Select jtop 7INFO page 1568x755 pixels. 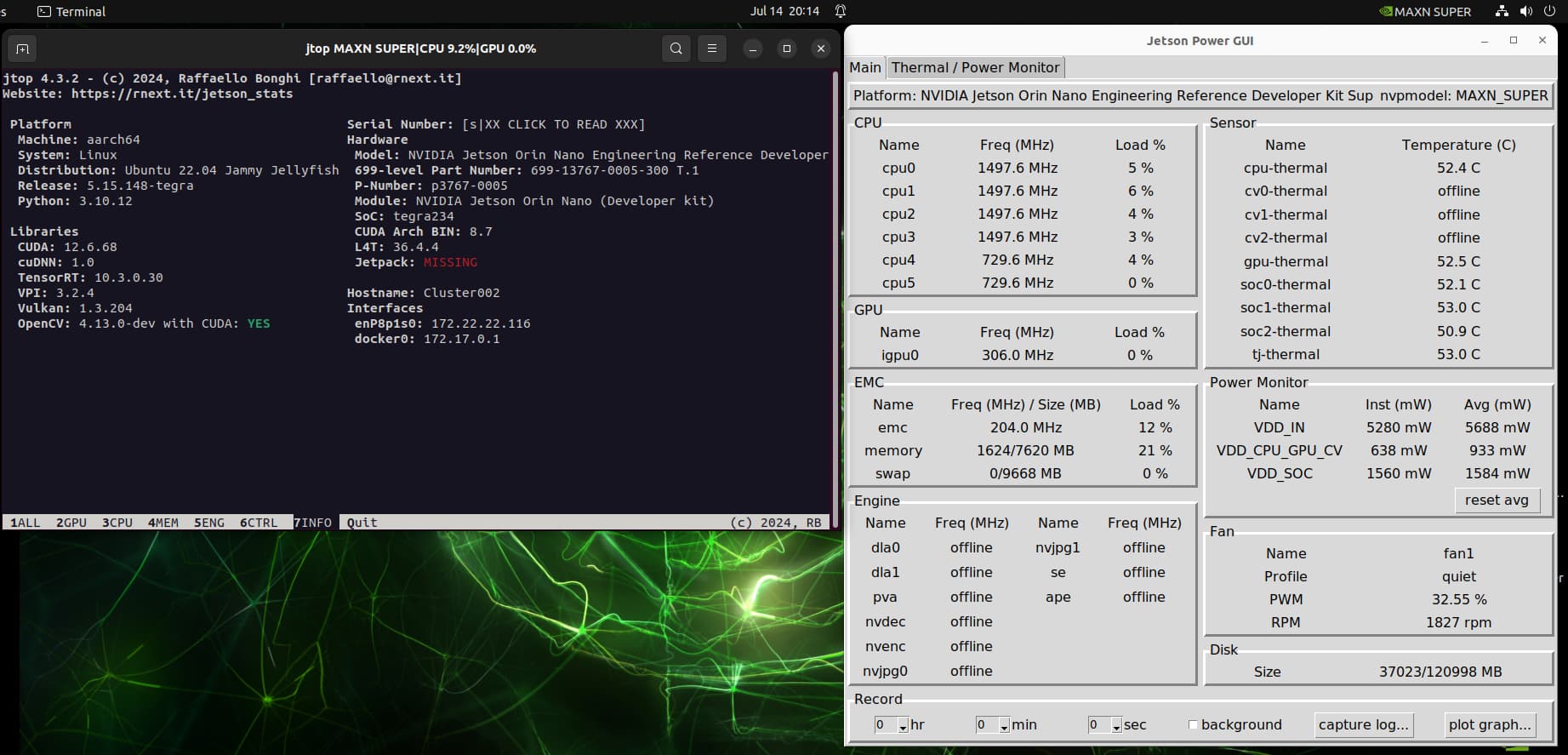(x=313, y=523)
